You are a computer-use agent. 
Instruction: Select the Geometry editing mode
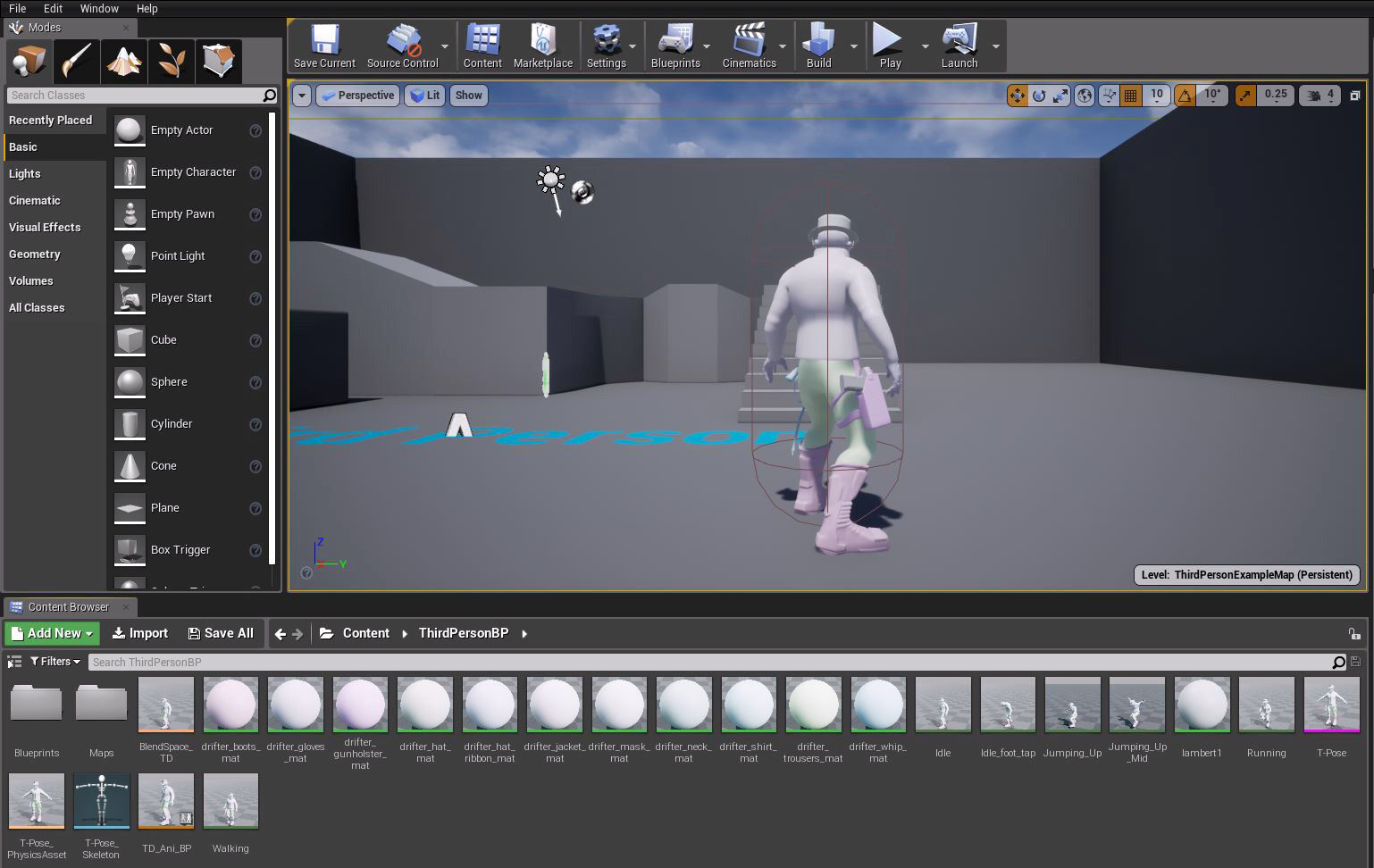(219, 61)
